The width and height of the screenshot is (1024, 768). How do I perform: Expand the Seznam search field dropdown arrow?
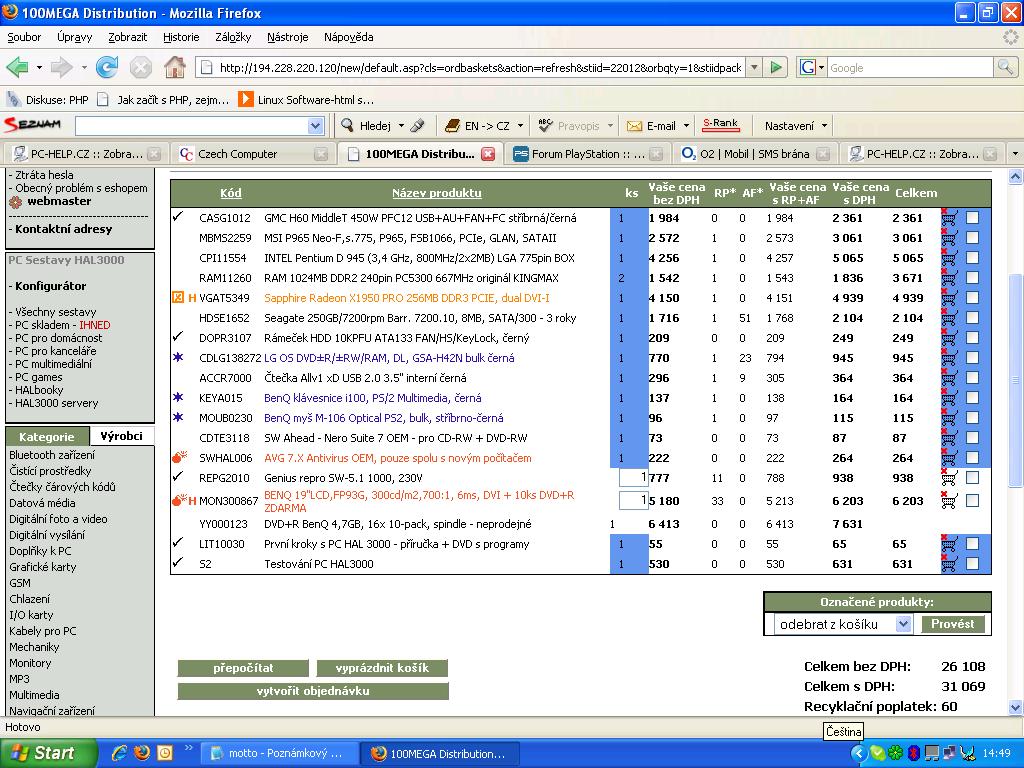[316, 126]
